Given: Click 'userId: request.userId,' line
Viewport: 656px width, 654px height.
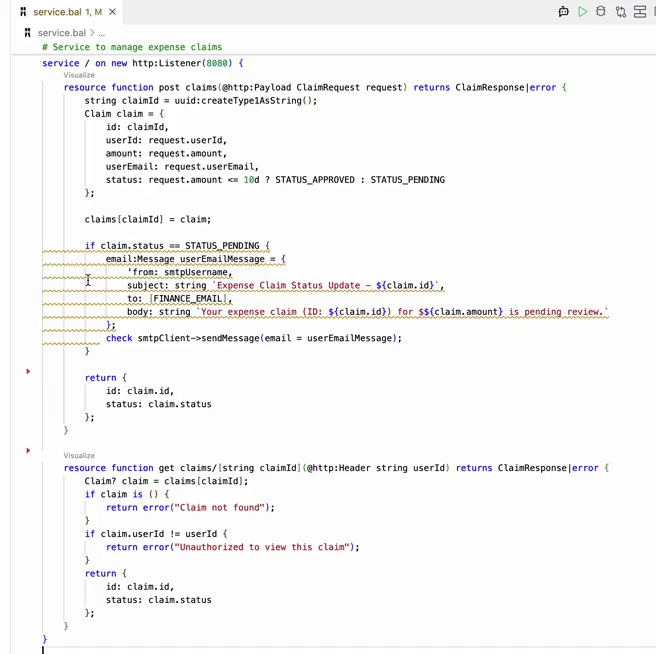Looking at the screenshot, I should [166, 140].
